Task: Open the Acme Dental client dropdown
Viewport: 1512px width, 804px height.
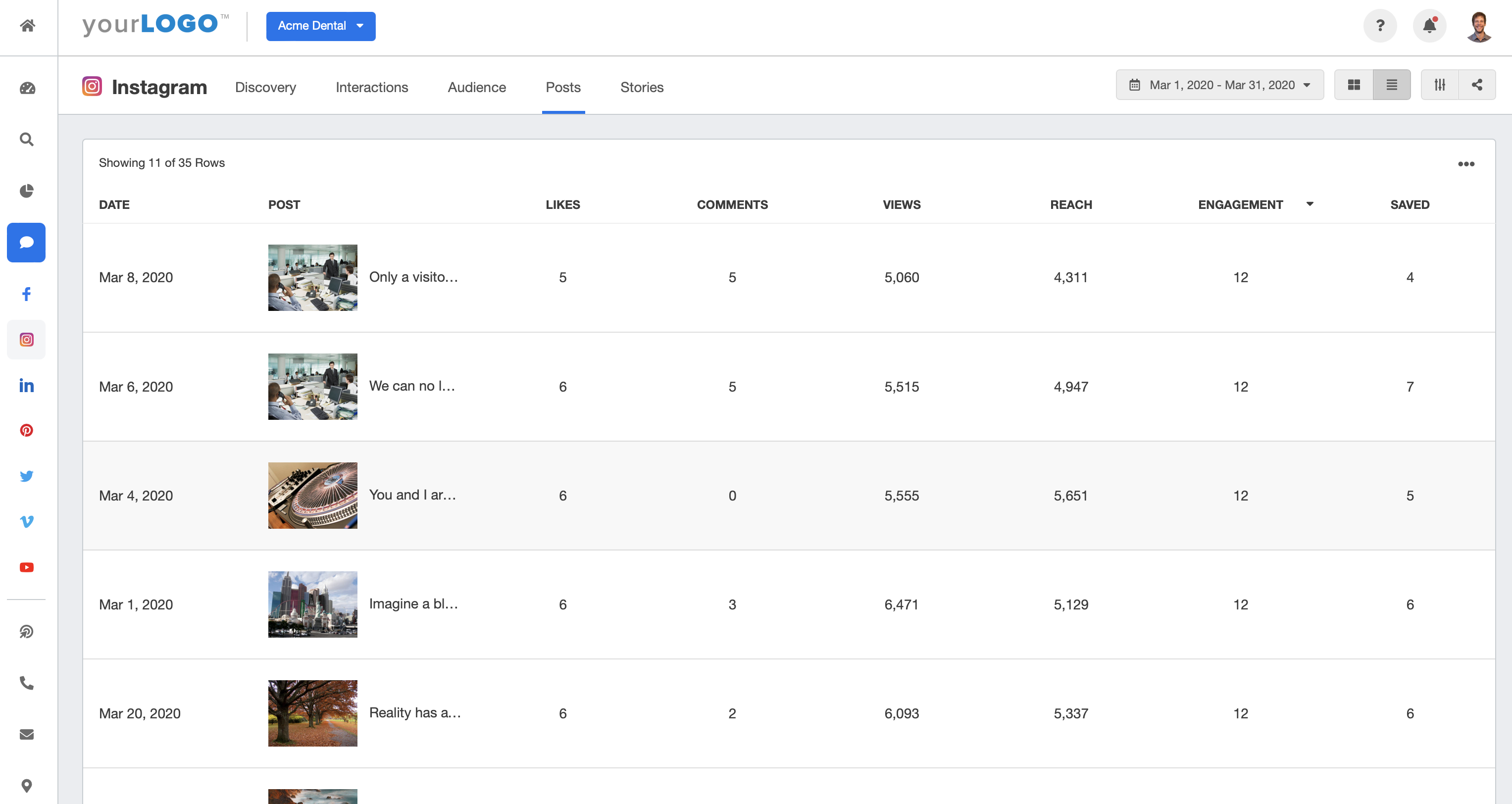Action: pyautogui.click(x=320, y=26)
